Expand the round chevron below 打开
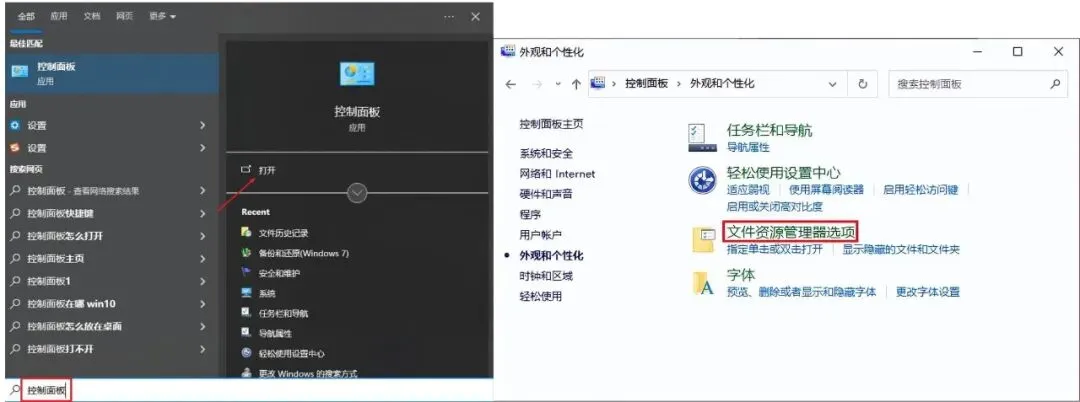 tap(357, 193)
